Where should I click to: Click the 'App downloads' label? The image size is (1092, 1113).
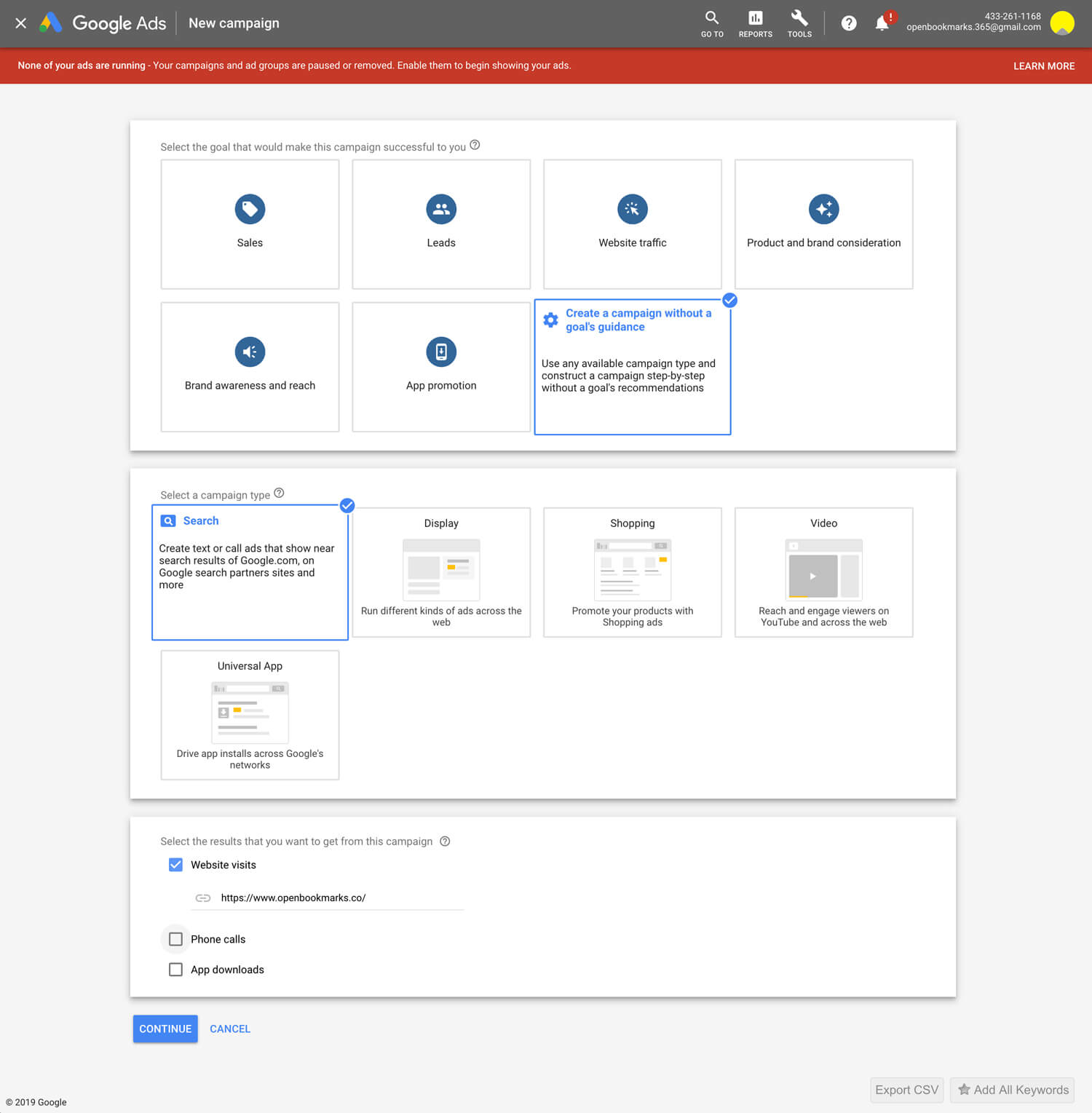227,970
